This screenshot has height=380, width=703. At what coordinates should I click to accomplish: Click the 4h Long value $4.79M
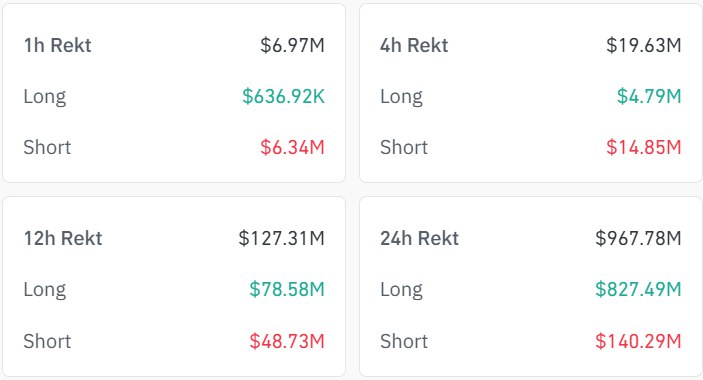tap(649, 96)
